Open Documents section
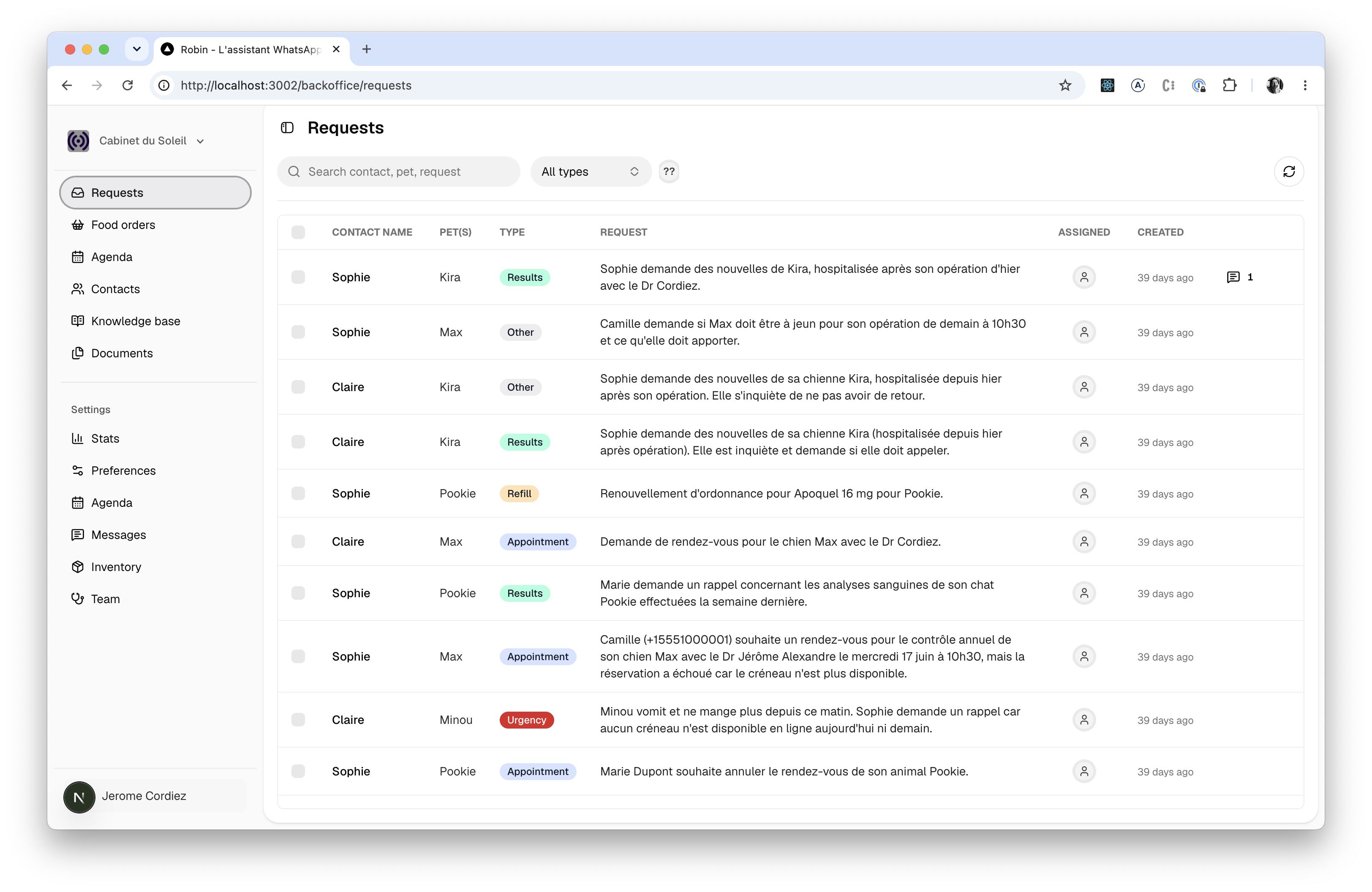This screenshot has width=1372, height=892. pos(155,353)
